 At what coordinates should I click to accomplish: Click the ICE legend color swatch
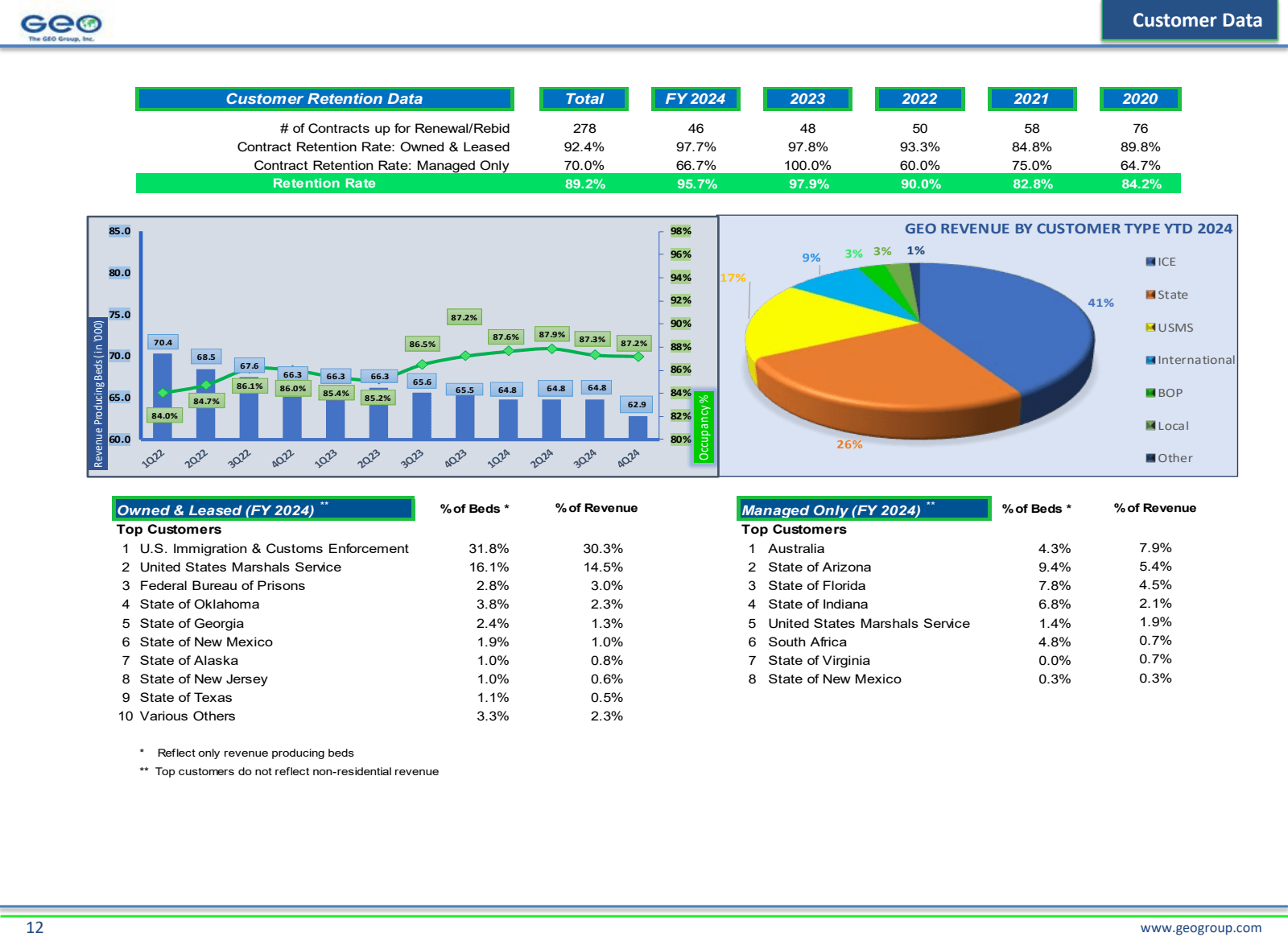pos(1150,262)
